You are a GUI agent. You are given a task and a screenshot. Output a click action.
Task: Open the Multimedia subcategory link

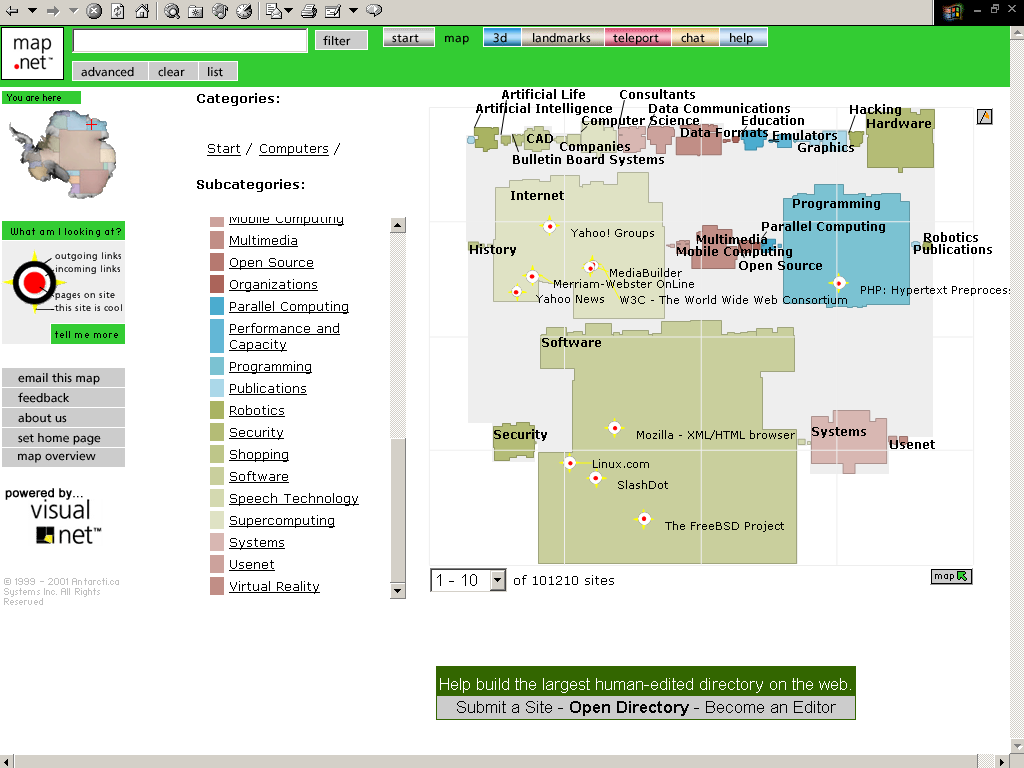pos(263,240)
